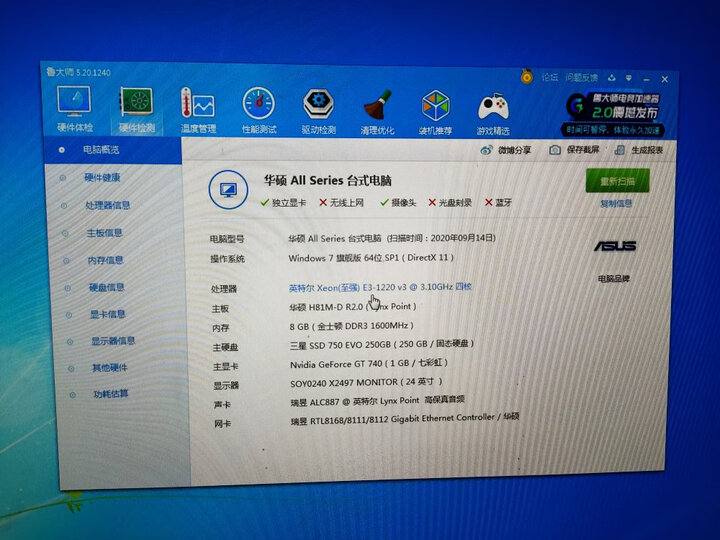
Task: Open 温度管理 thermometer icon
Action: (198, 111)
